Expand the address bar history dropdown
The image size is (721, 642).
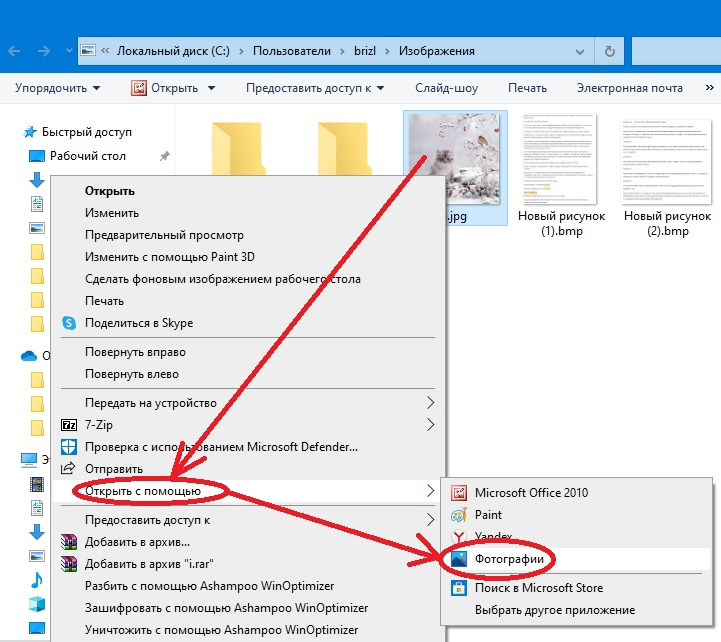580,52
